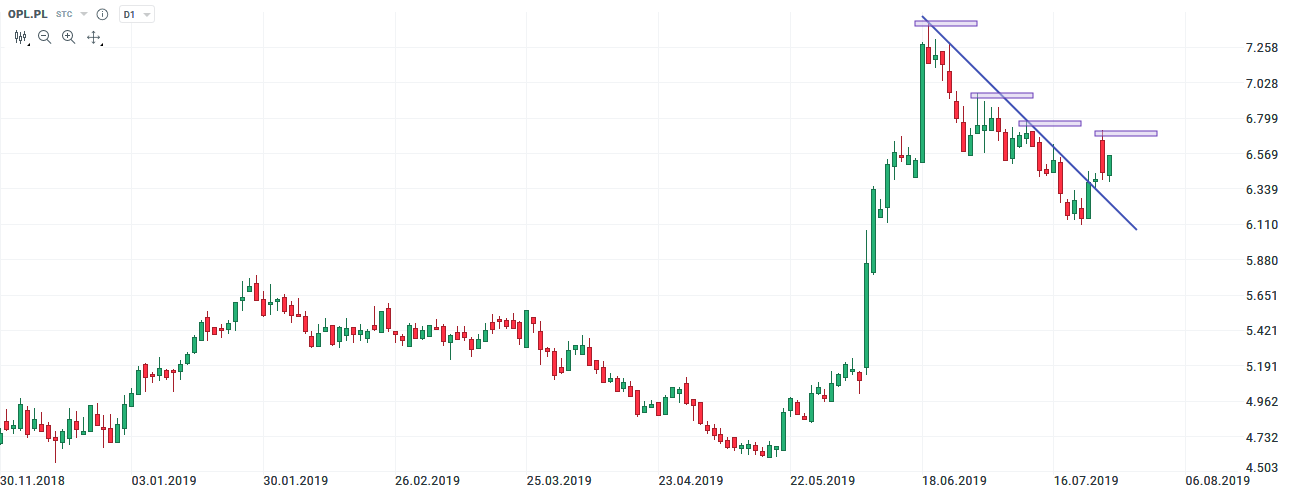This screenshot has height=495, width=1298.
Task: Select the third purple rectangle from the top
Action: [x=1050, y=123]
